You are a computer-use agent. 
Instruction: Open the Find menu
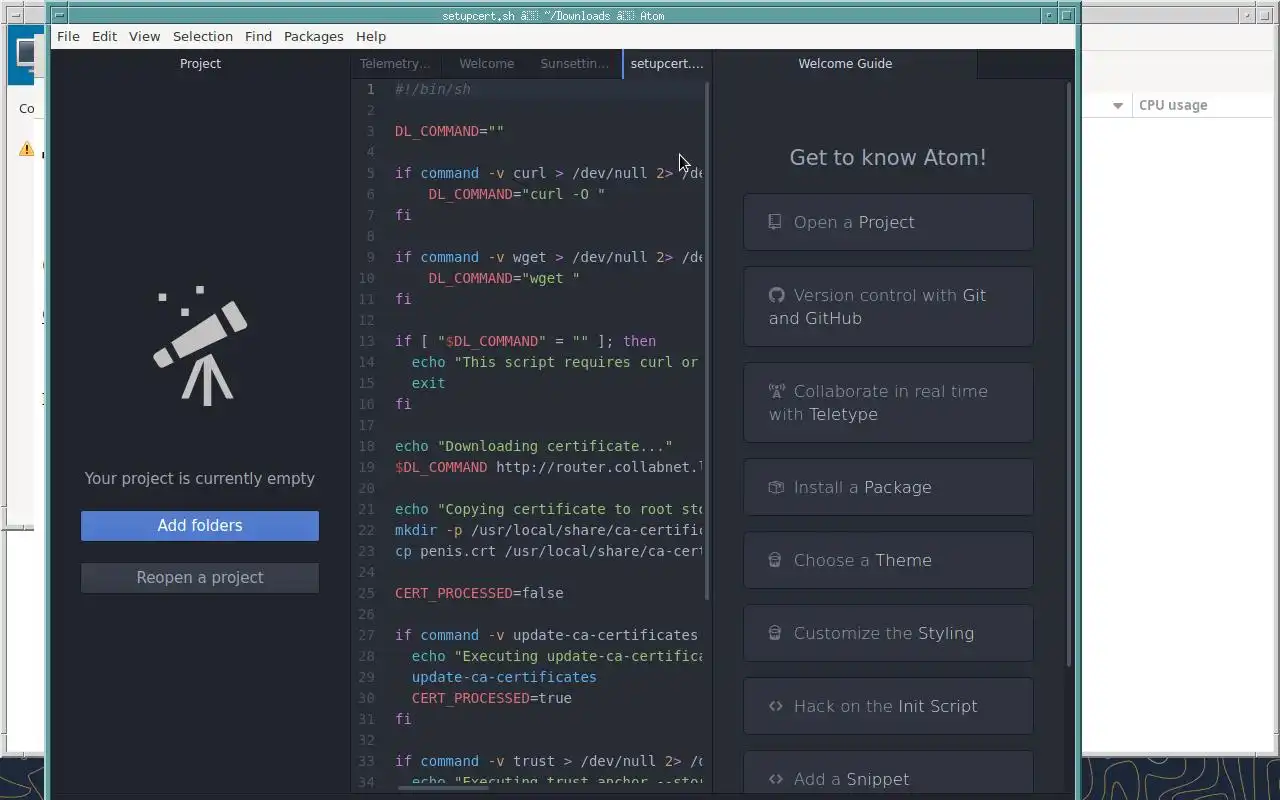click(258, 36)
